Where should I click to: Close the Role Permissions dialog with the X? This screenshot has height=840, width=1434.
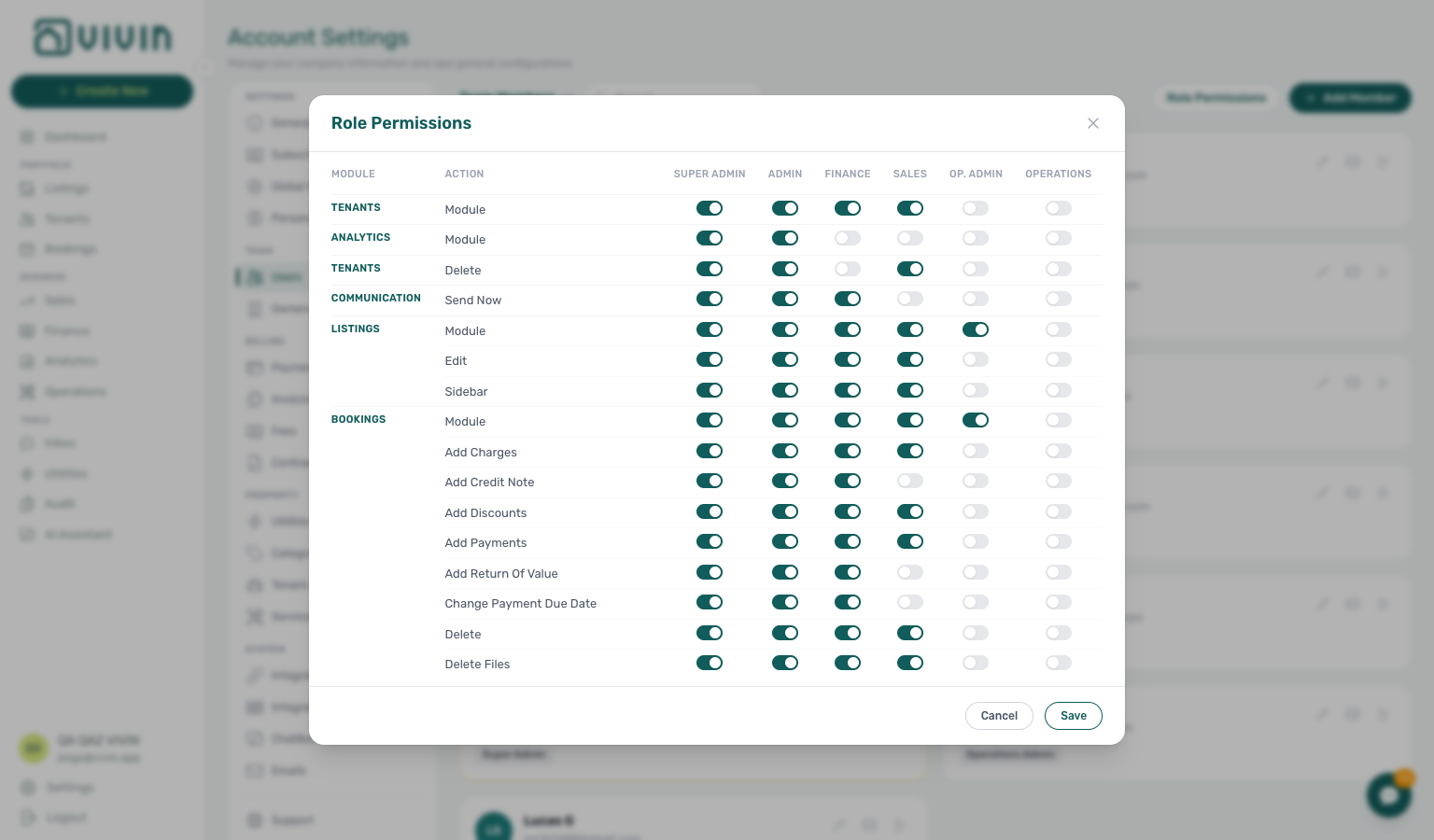pyautogui.click(x=1093, y=123)
